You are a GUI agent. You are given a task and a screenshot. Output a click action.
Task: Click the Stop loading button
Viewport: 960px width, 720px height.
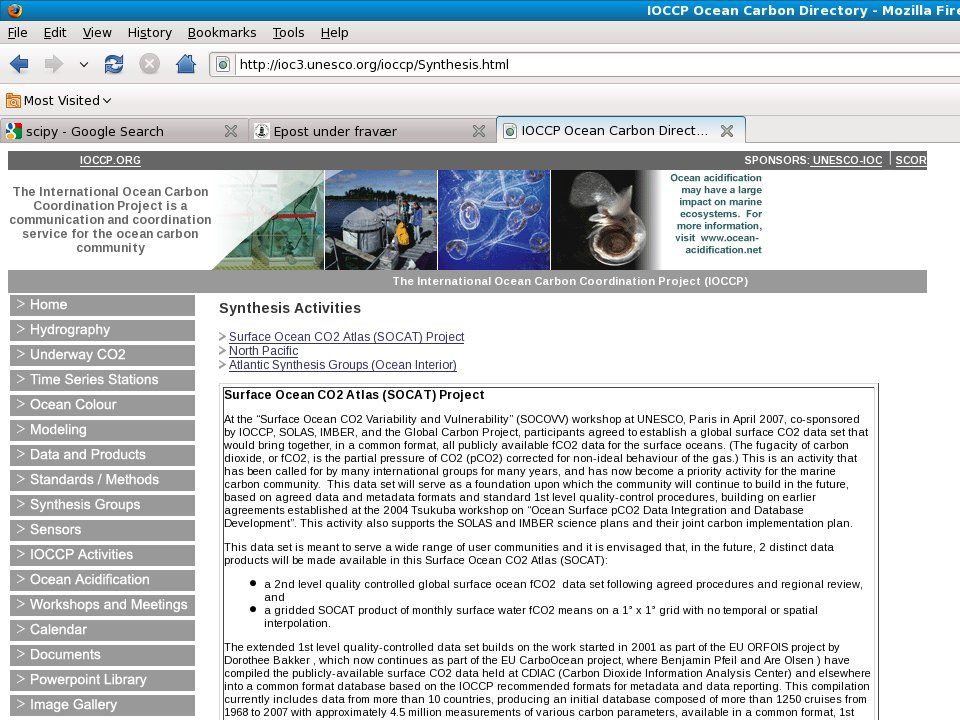pos(149,64)
